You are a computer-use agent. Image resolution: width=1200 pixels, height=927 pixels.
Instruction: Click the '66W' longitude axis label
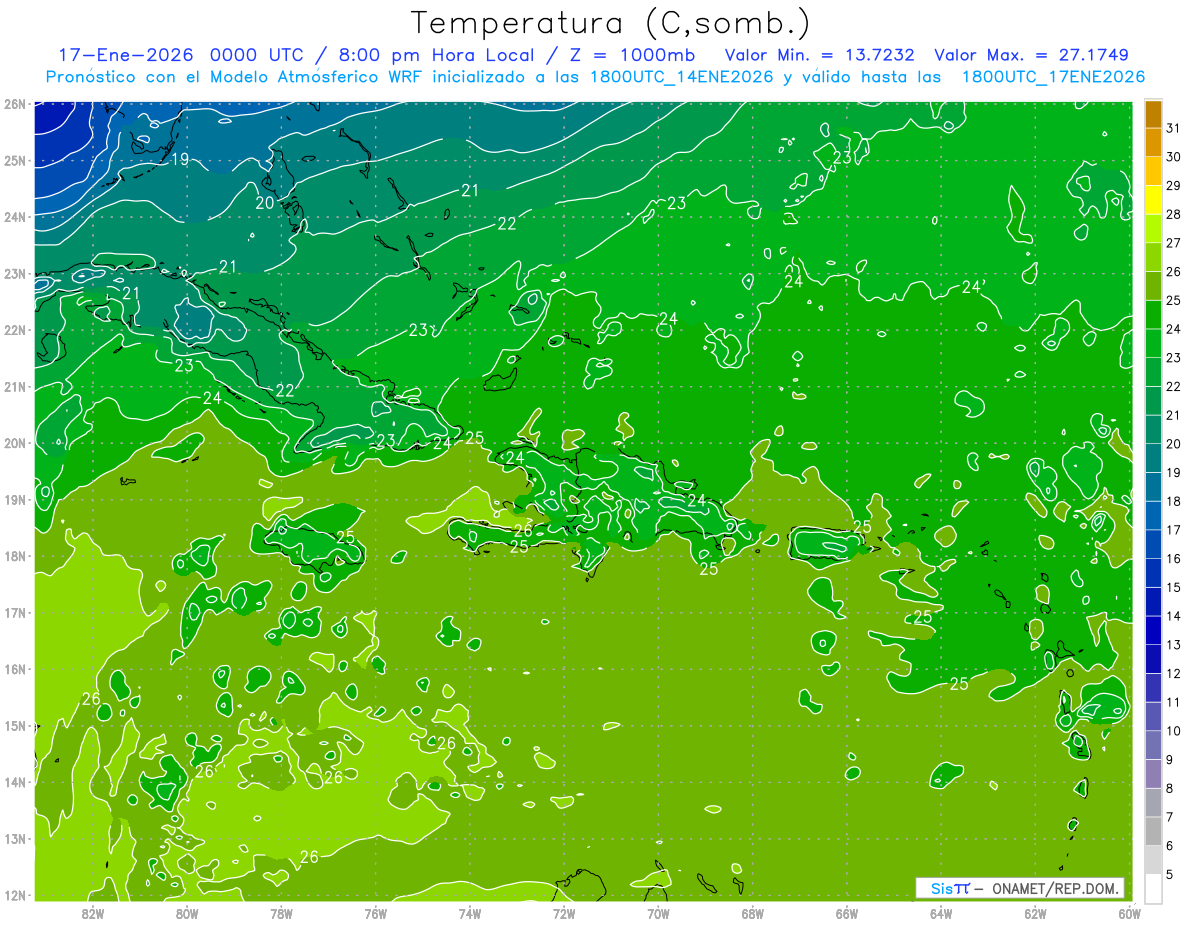[x=846, y=912]
